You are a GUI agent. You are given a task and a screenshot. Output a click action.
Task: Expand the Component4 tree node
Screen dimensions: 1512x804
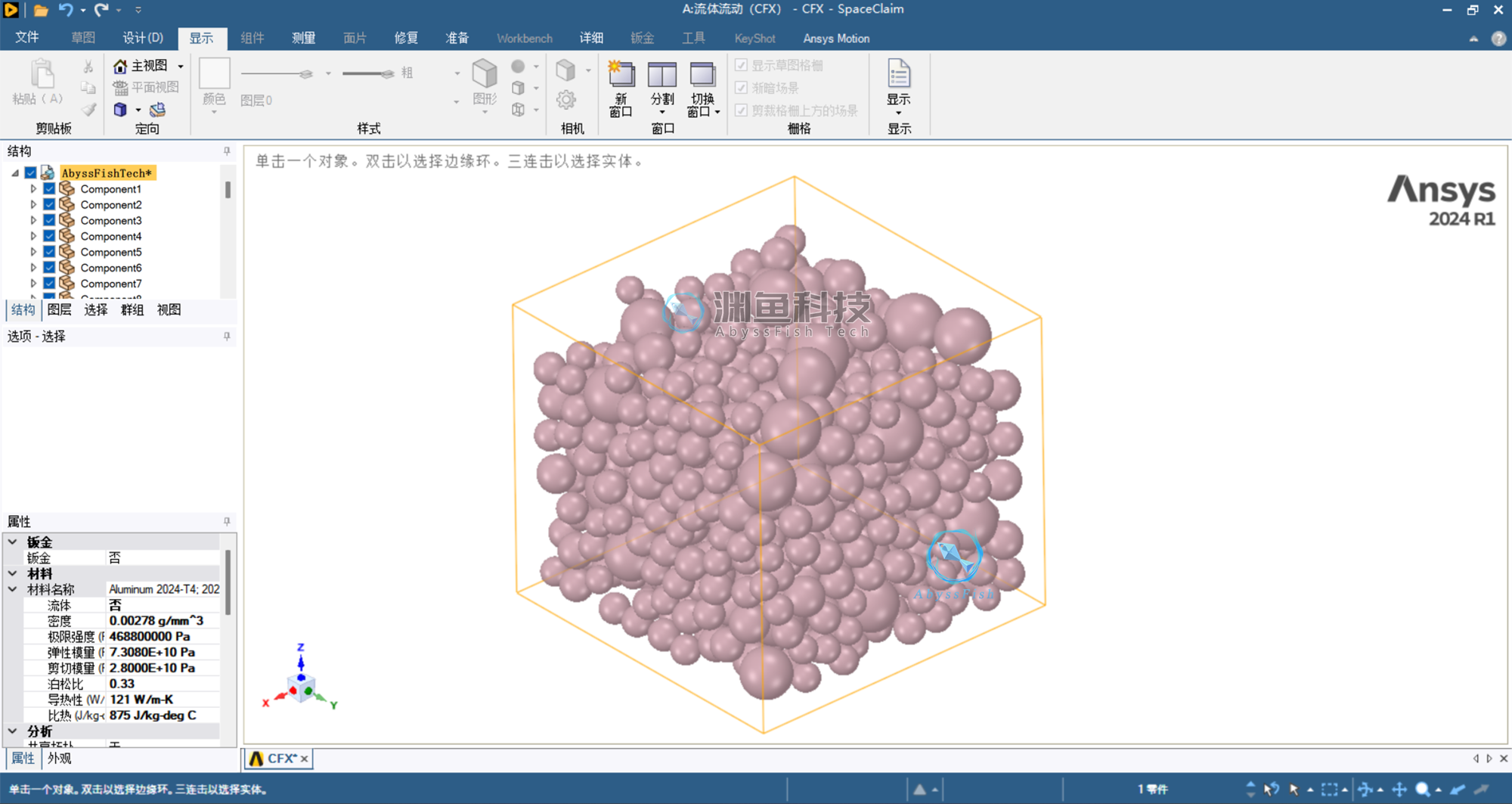tap(33, 236)
